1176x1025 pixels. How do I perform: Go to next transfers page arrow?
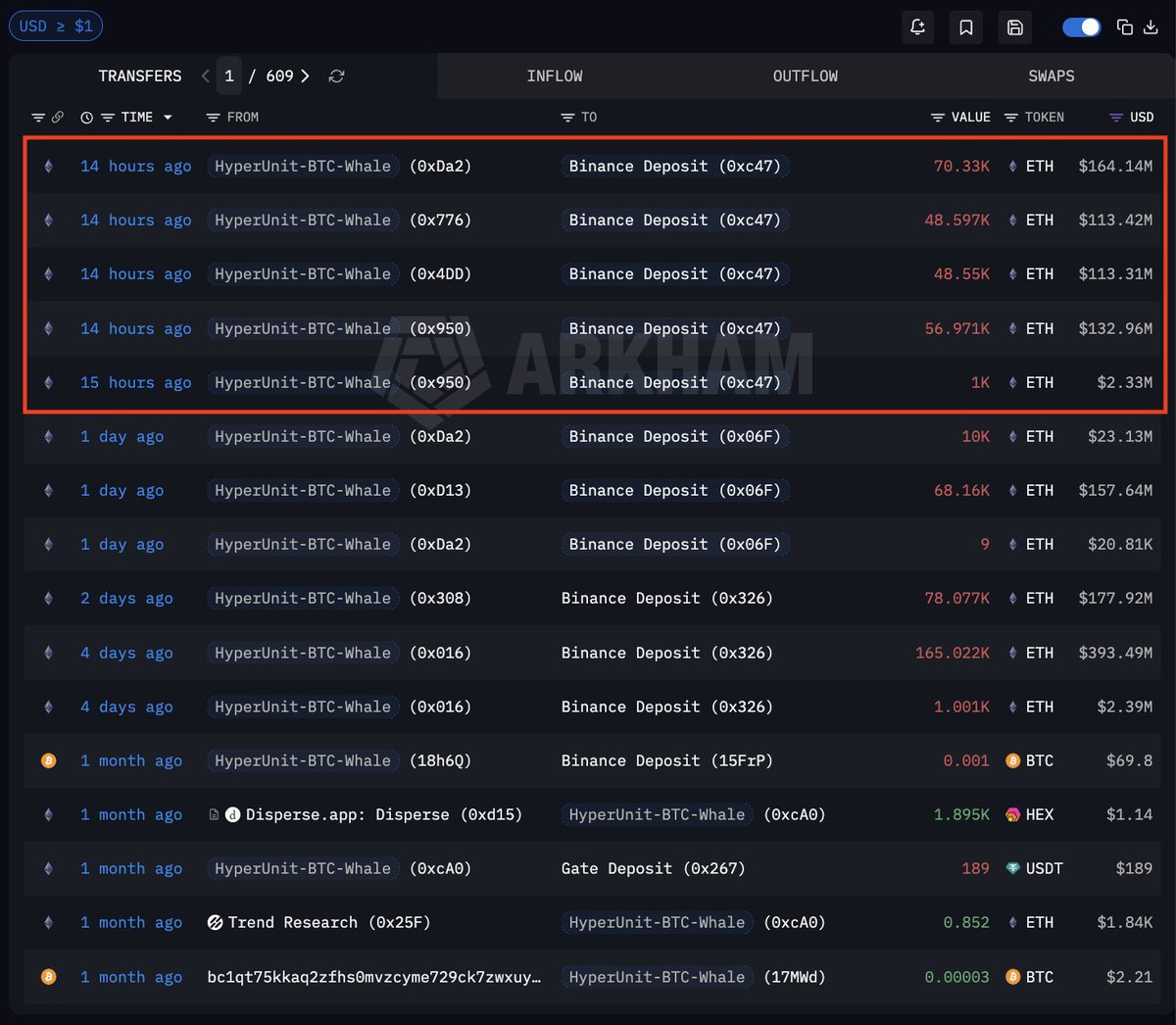[x=305, y=75]
